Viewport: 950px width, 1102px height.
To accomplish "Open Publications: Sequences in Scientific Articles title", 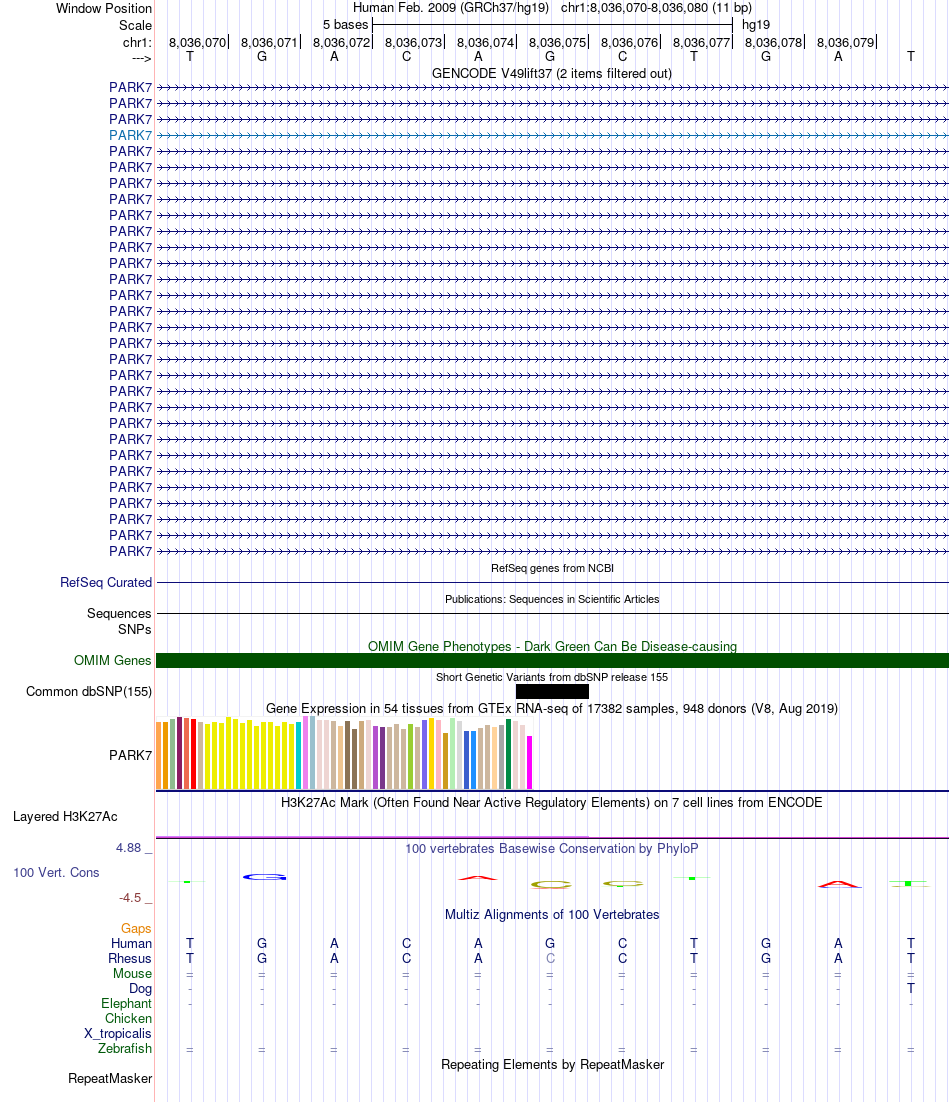I will (552, 599).
